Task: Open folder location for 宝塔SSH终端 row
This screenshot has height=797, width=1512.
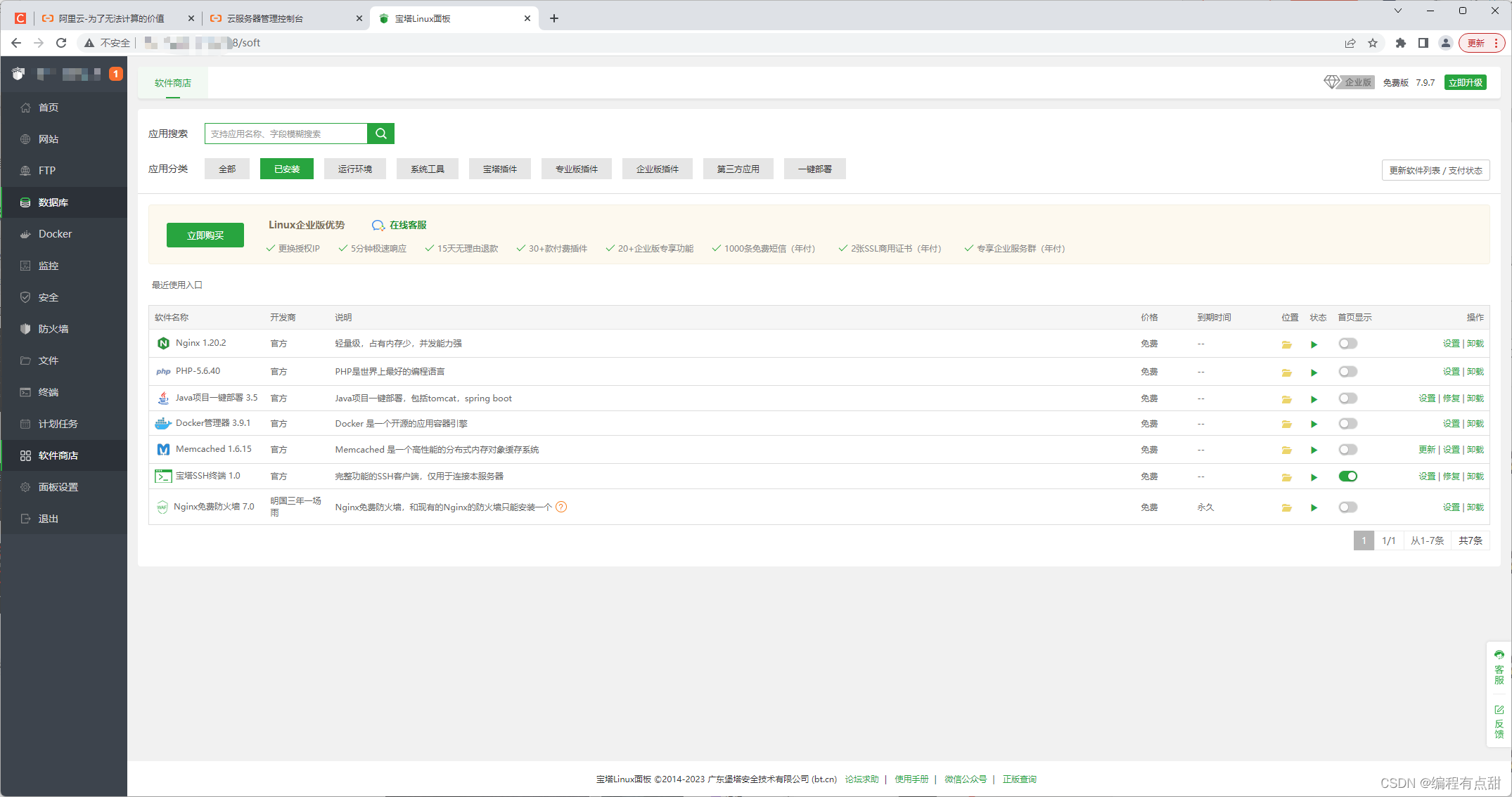Action: coord(1286,477)
